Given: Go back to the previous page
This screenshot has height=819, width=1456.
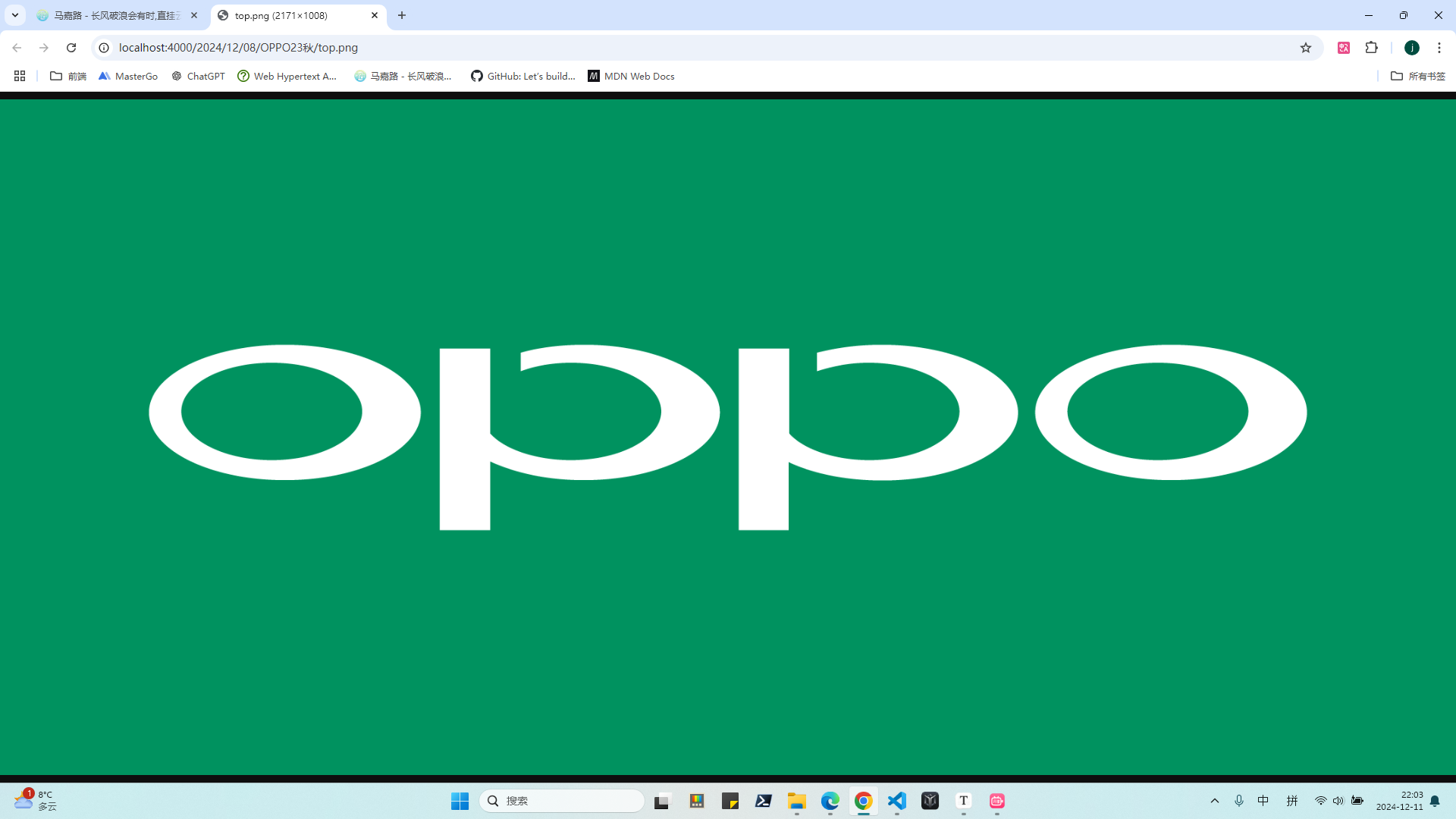Looking at the screenshot, I should [17, 48].
